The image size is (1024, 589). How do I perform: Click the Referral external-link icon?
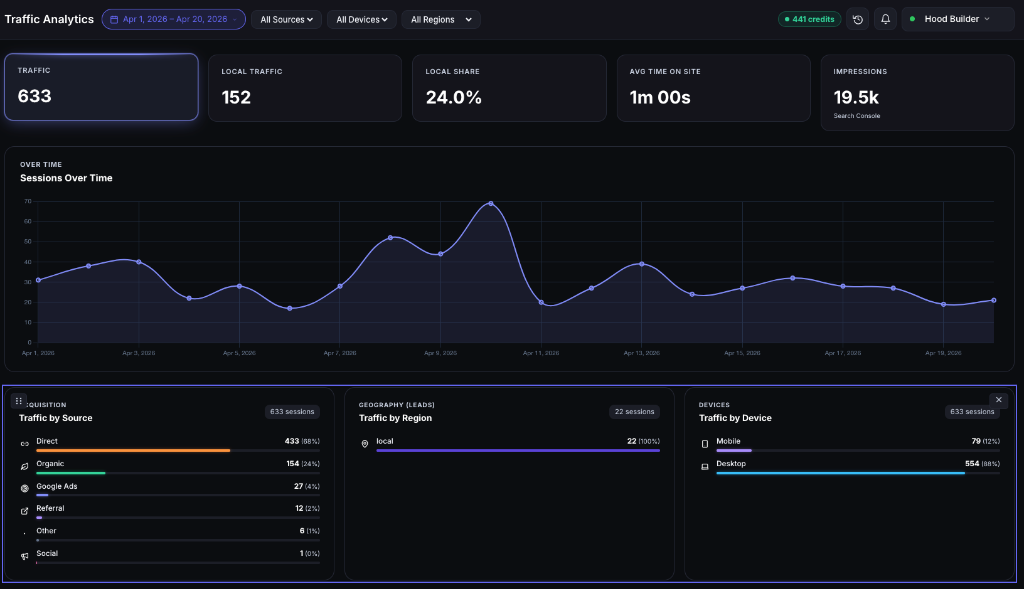pos(25,511)
